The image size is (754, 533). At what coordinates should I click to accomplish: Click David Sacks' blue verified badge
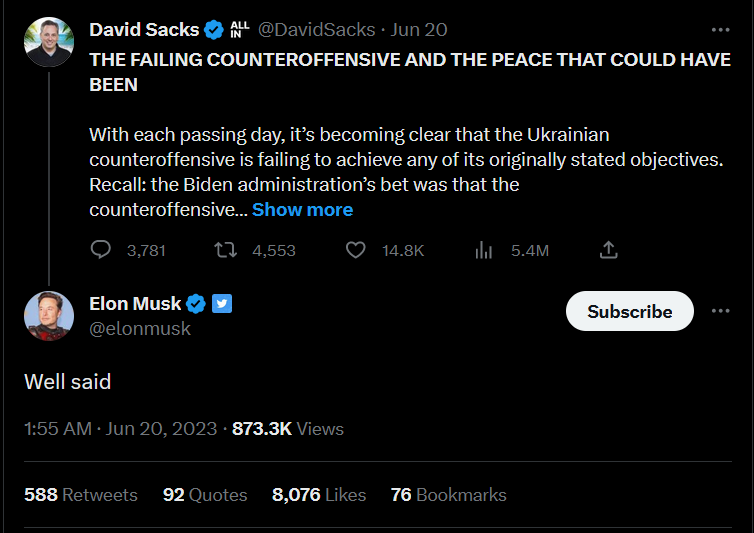[x=215, y=30]
